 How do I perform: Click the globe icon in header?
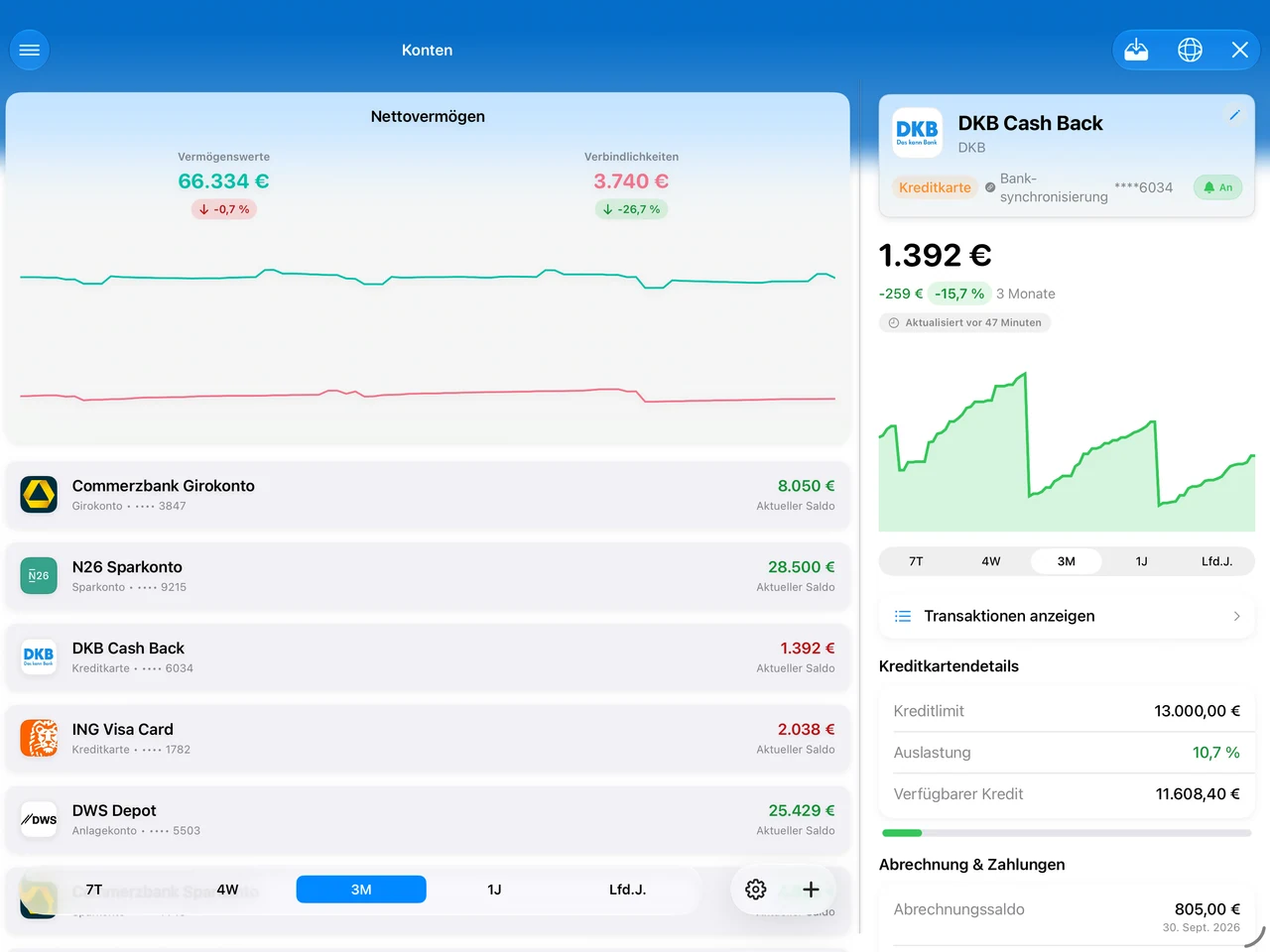(x=1190, y=50)
